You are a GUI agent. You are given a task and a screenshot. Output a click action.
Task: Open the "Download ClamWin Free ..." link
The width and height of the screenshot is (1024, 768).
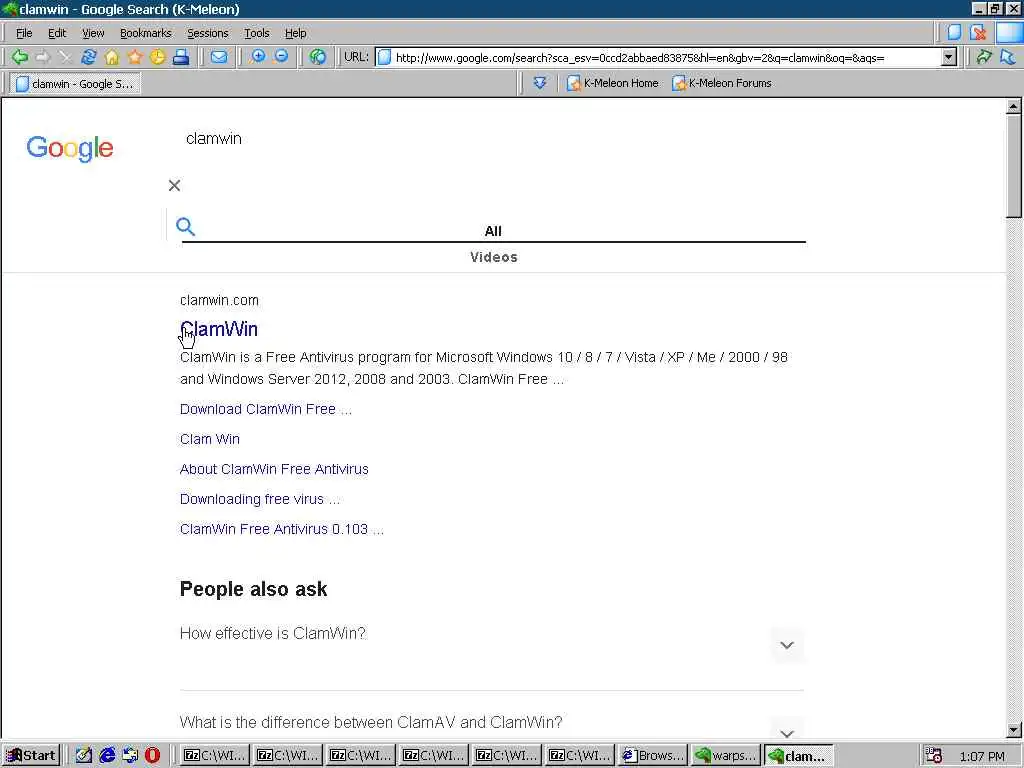[x=266, y=409]
